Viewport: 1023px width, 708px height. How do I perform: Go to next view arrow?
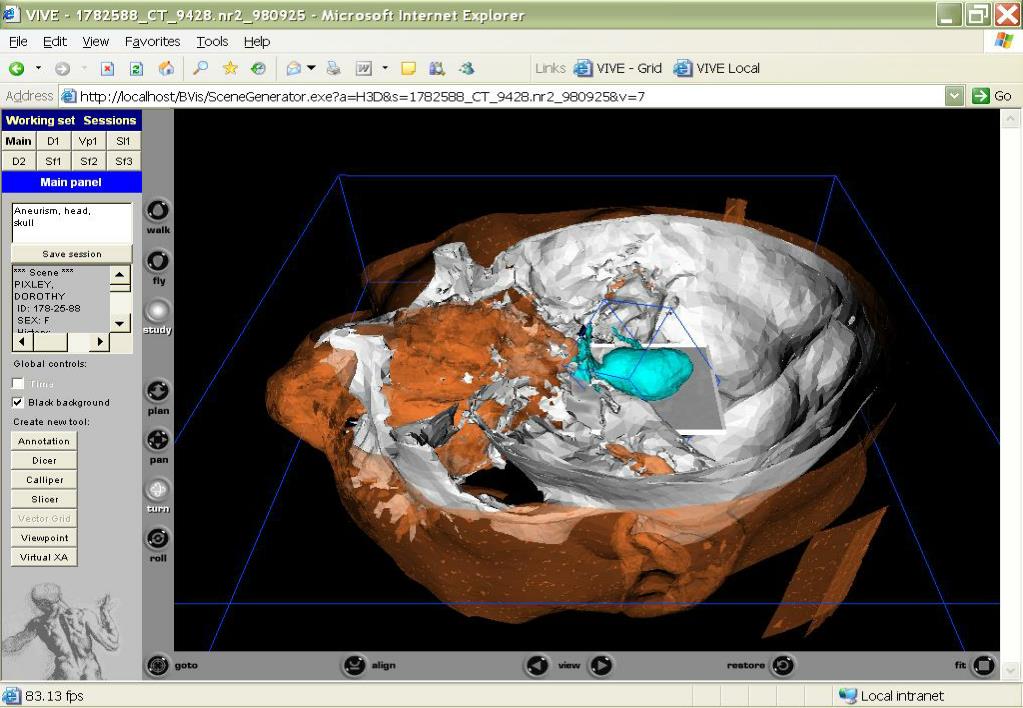[601, 666]
